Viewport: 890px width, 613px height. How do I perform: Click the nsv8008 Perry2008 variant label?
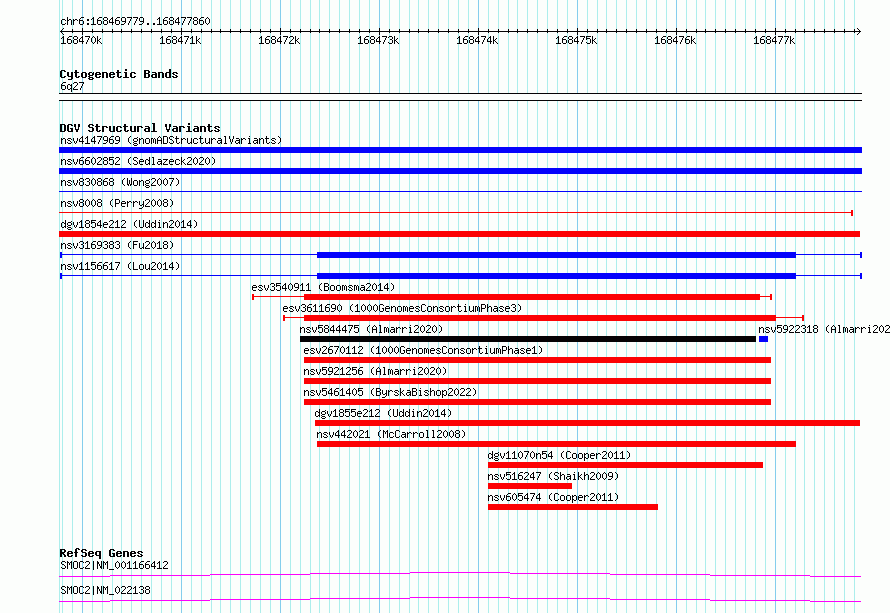117,203
